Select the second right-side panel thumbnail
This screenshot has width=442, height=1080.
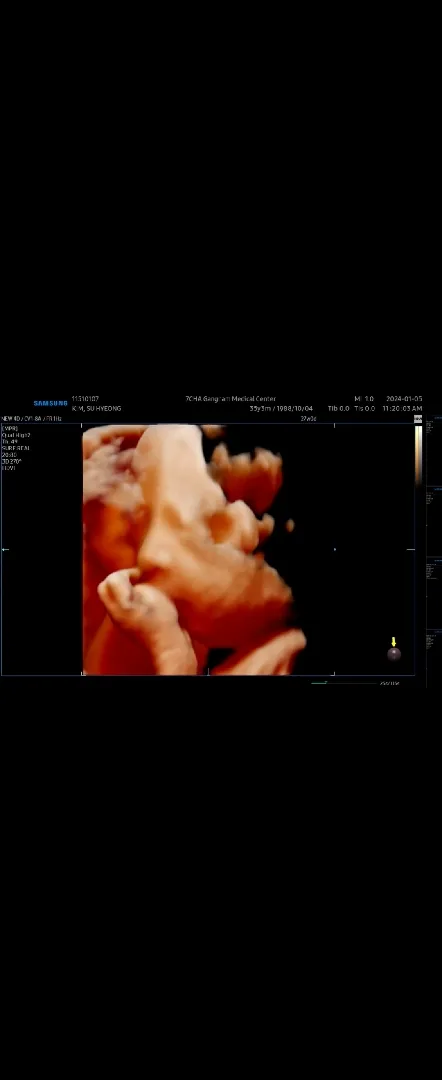[x=434, y=521]
